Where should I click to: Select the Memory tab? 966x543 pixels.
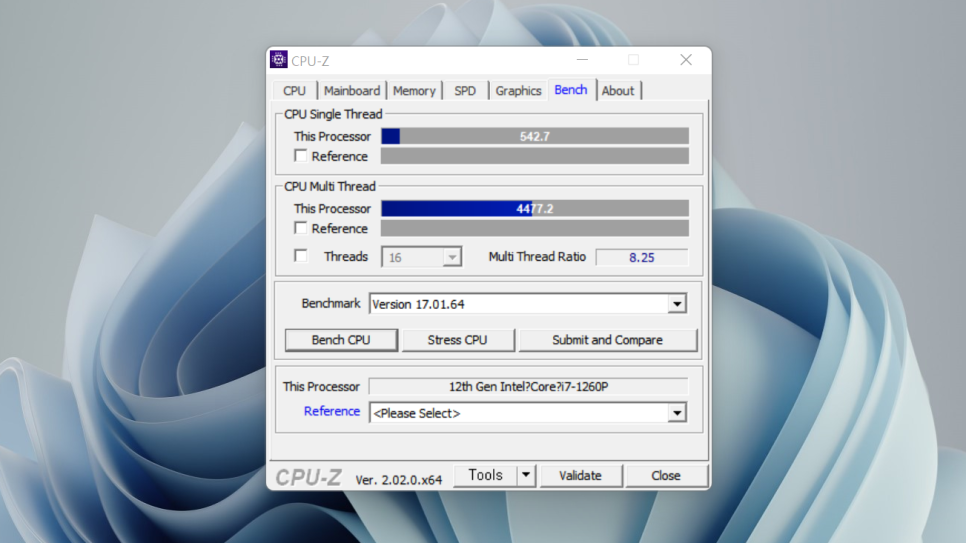point(414,91)
